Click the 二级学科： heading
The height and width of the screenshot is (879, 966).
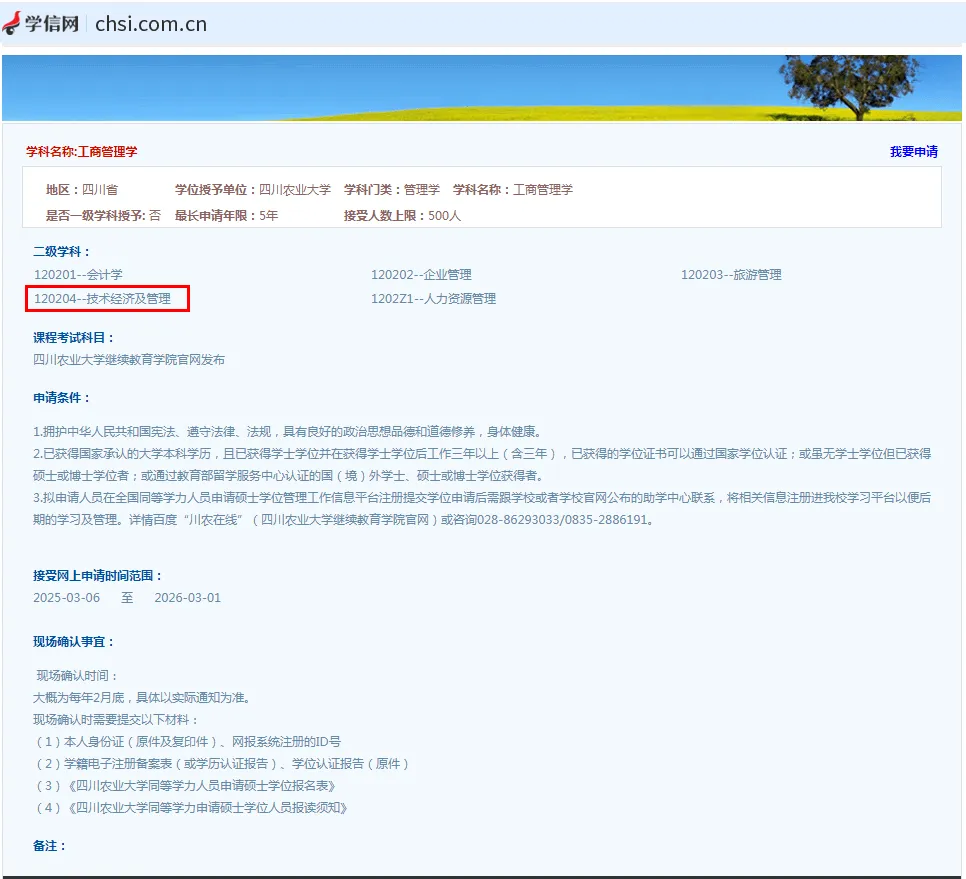[62, 251]
